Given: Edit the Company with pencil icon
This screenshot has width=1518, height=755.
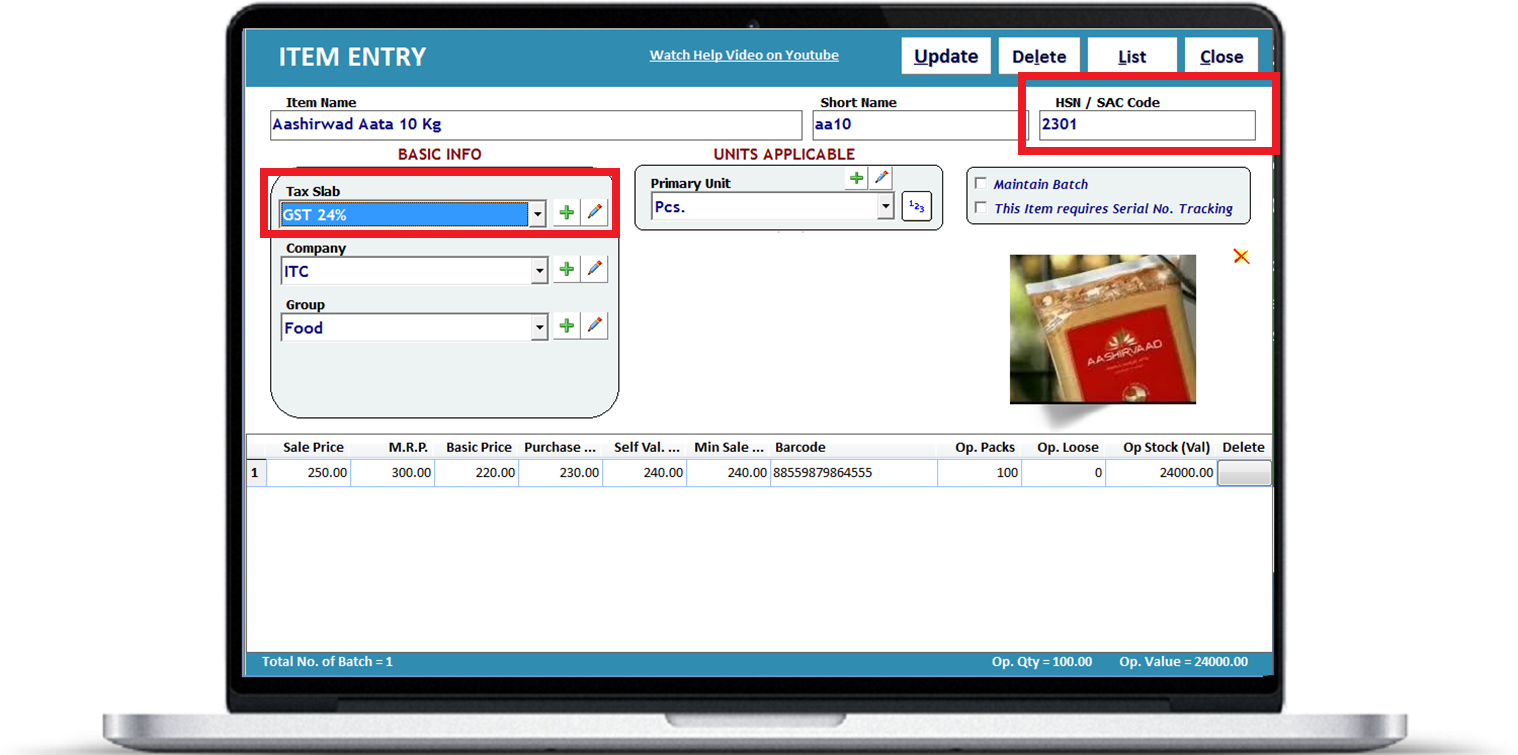Looking at the screenshot, I should [595, 270].
